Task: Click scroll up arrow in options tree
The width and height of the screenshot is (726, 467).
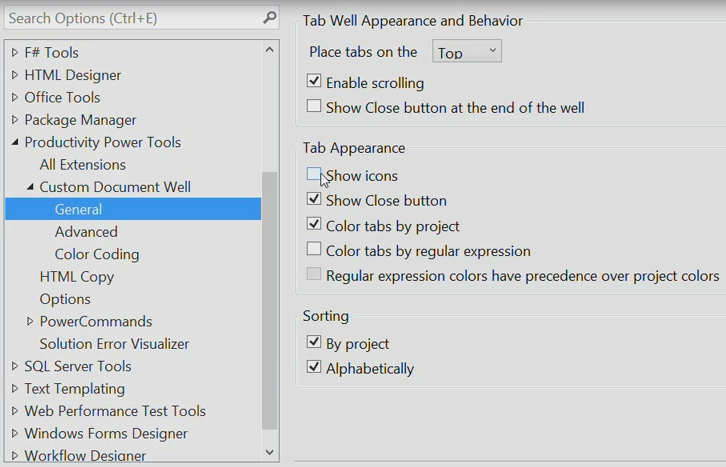Action: 269,50
